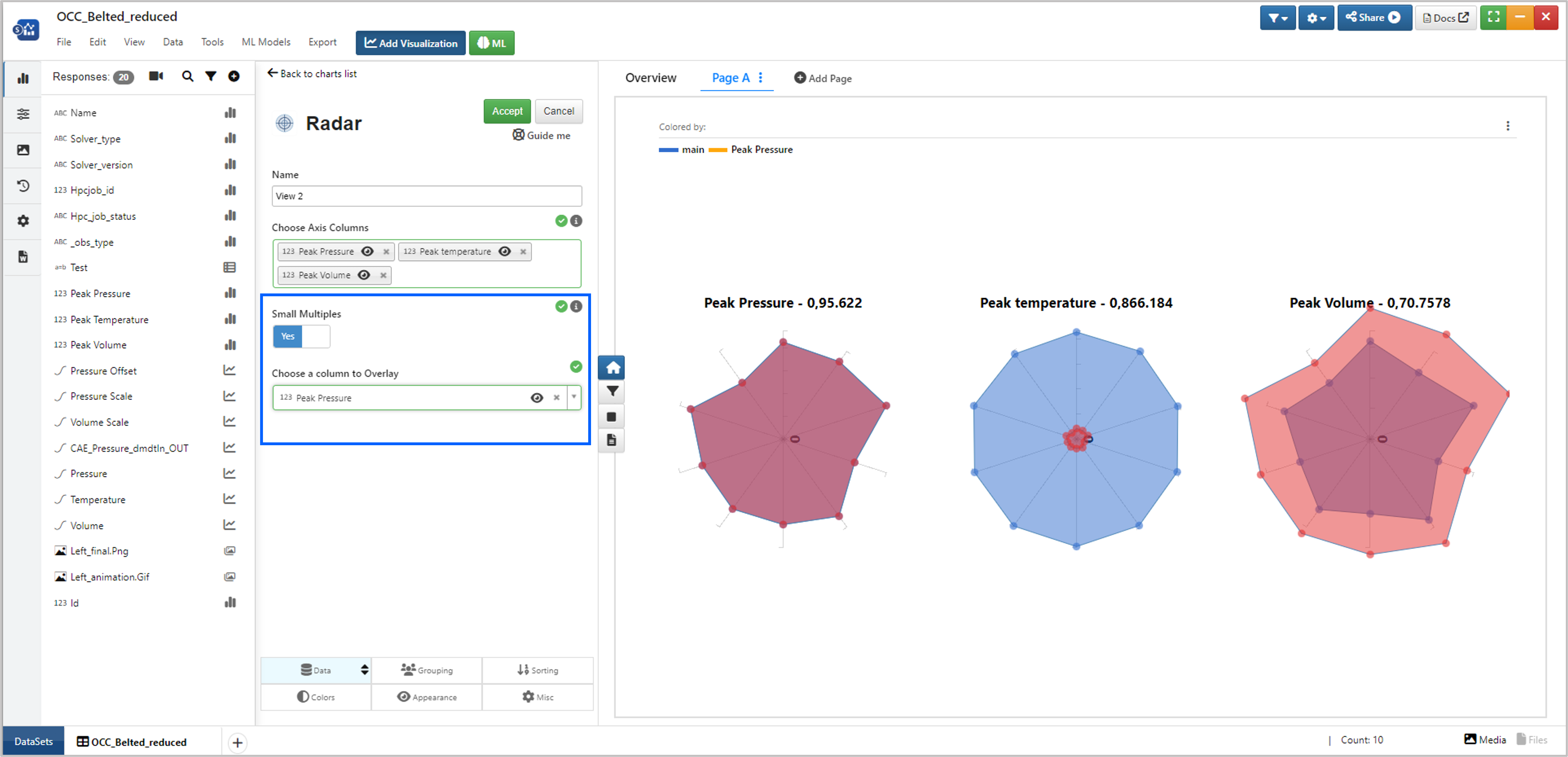Screen dimensions: 1568x757
Task: Click the video camera icon beside Responses
Action: 156,76
